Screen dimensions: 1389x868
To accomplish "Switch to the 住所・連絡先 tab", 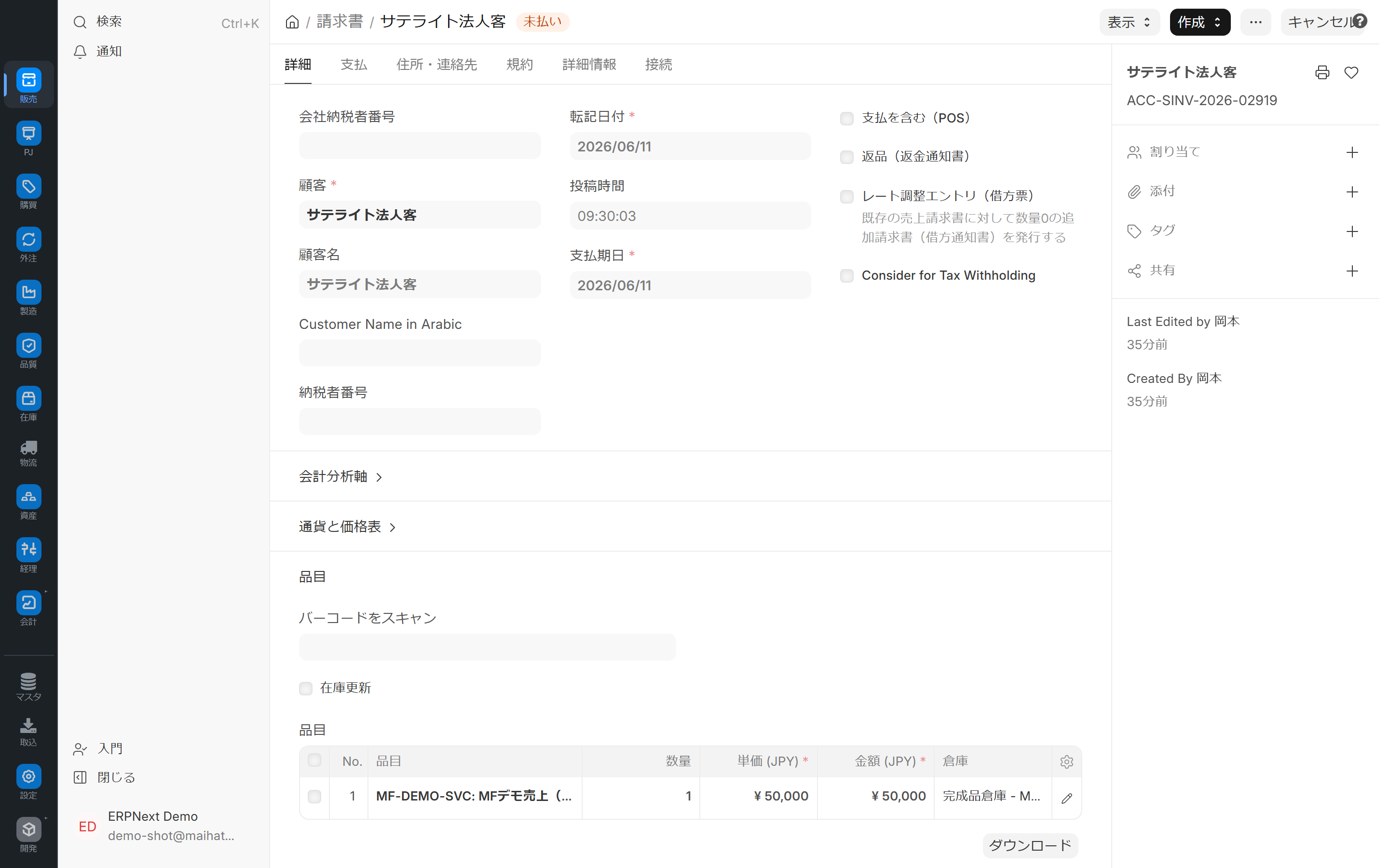I will pyautogui.click(x=436, y=64).
